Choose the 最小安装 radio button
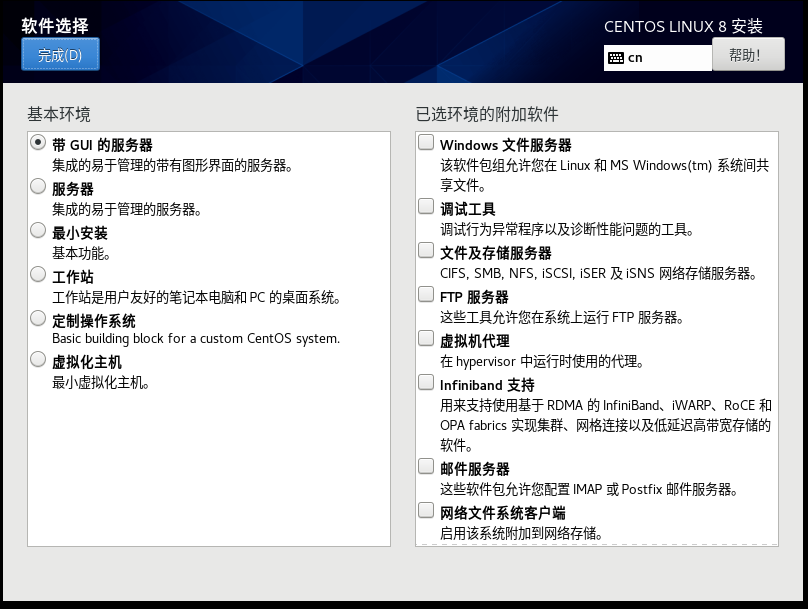This screenshot has width=808, height=609. click(x=38, y=230)
